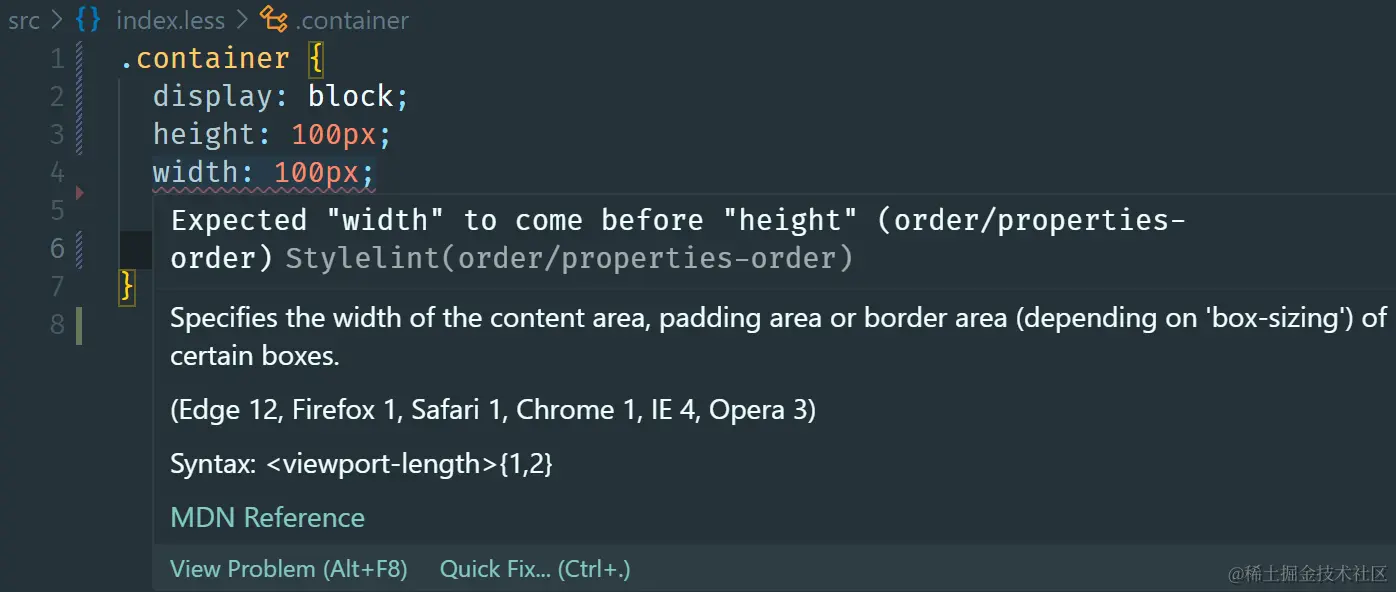Image resolution: width=1396 pixels, height=592 pixels.
Task: Open the MDN Reference link
Action: (x=267, y=517)
